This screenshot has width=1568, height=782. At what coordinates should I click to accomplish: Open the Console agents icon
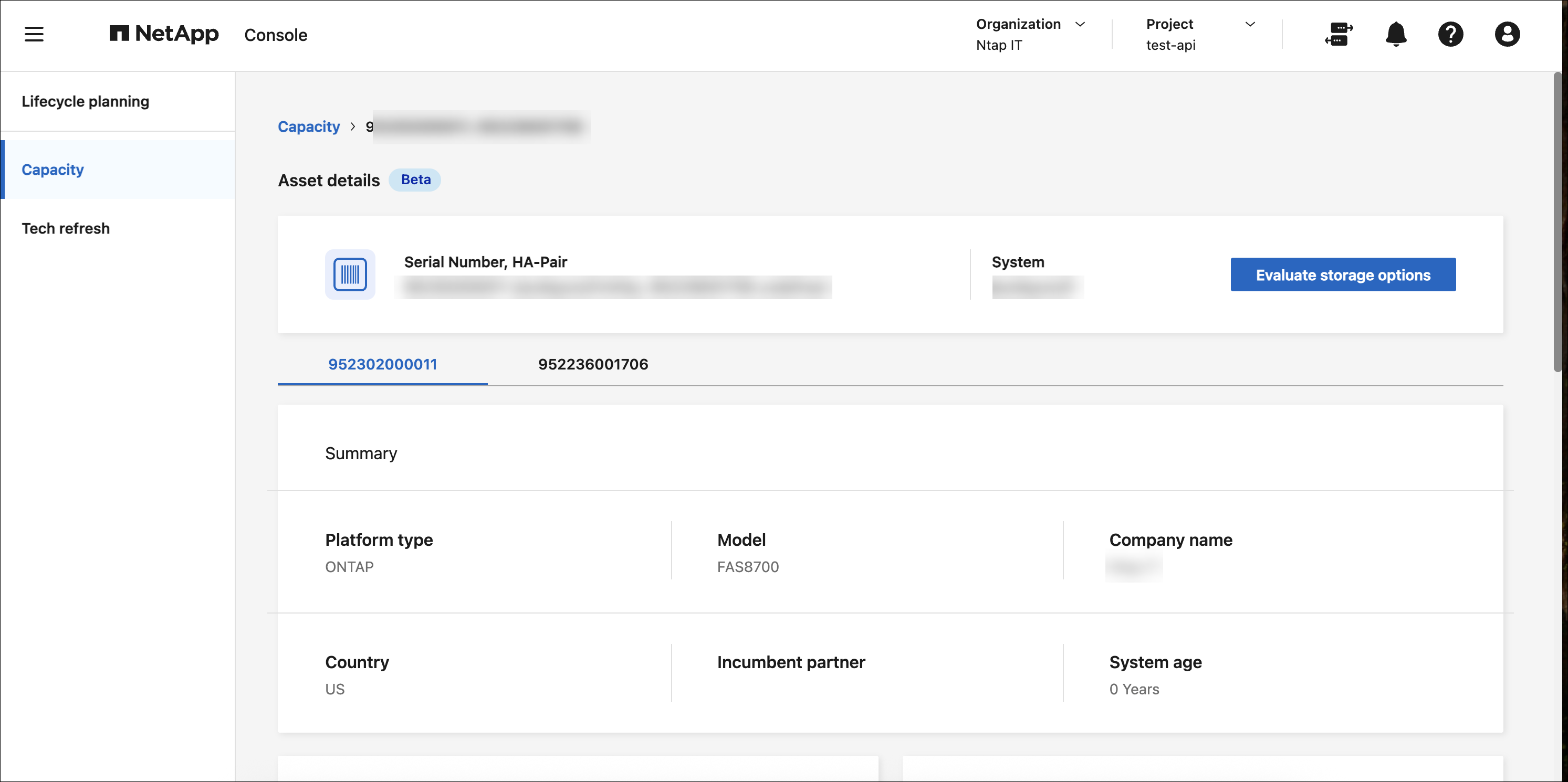(1339, 34)
